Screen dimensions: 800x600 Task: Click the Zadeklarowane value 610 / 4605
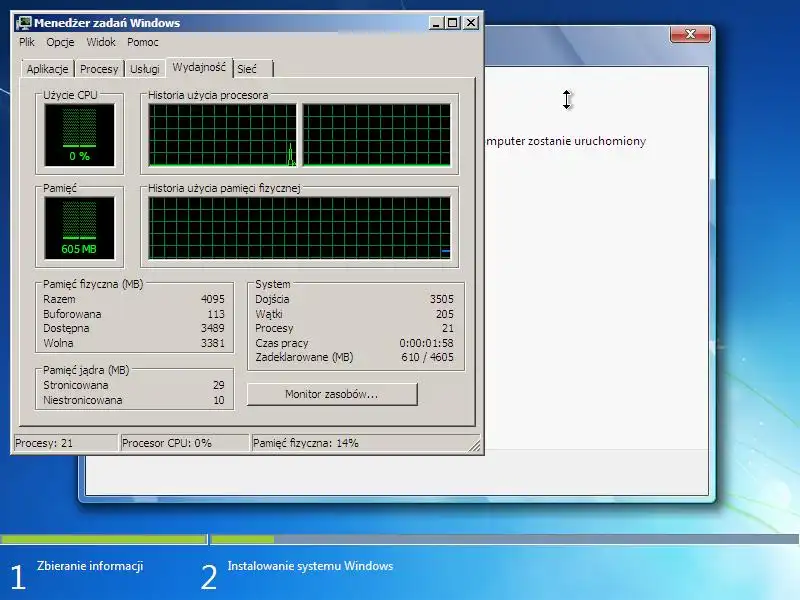click(427, 357)
